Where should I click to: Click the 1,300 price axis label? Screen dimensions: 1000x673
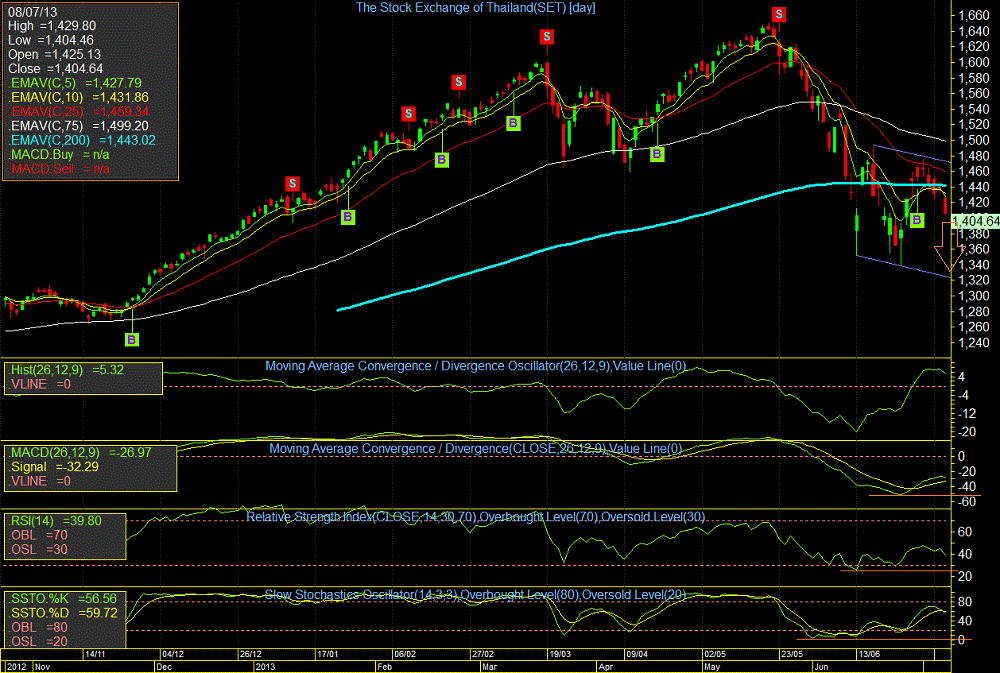[x=974, y=296]
